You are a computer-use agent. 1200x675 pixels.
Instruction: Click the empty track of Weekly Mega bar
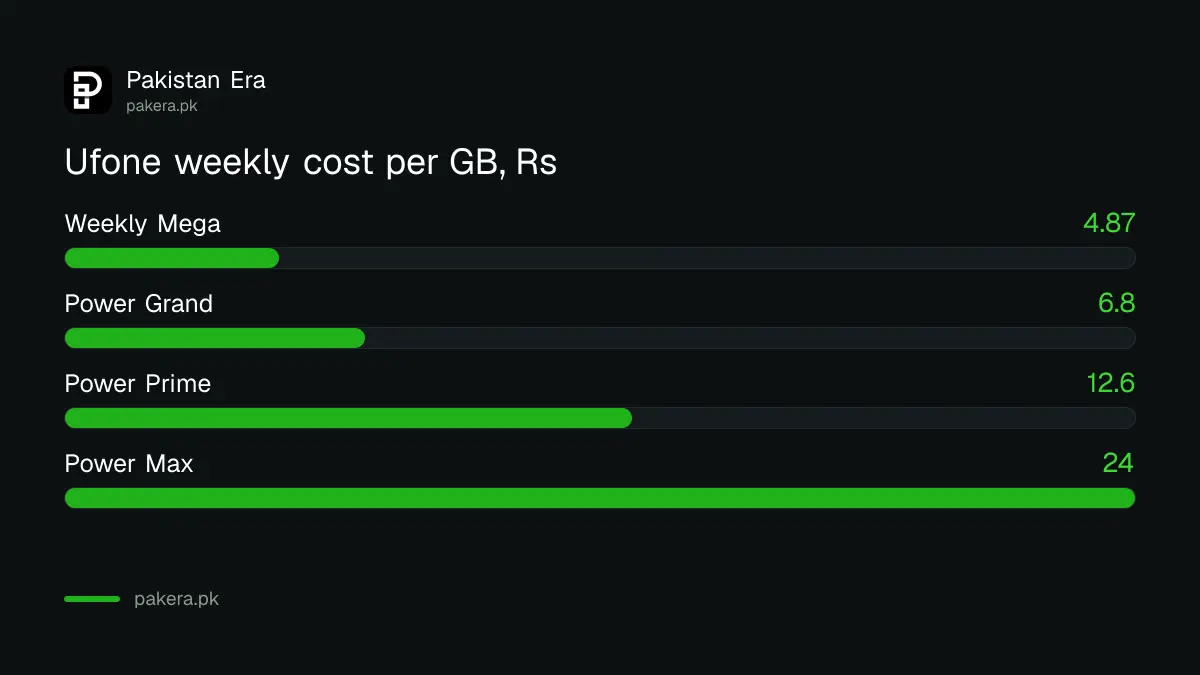pyautogui.click(x=707, y=258)
